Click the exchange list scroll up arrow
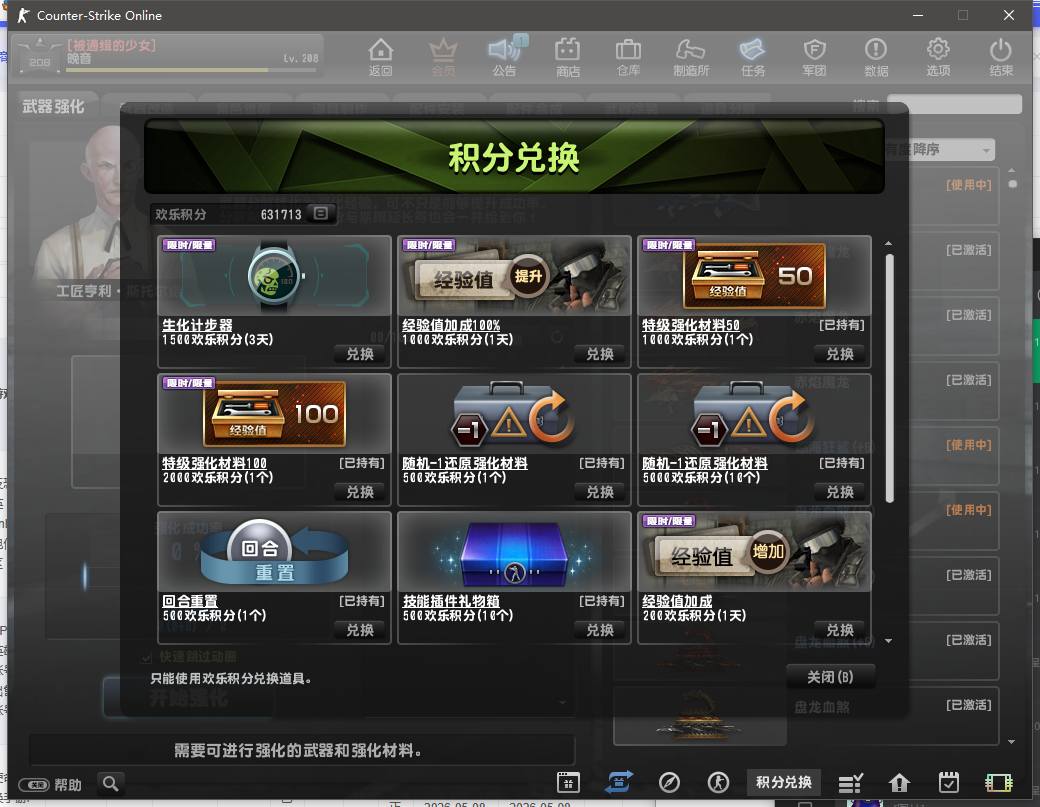This screenshot has height=807, width=1040. [x=889, y=243]
